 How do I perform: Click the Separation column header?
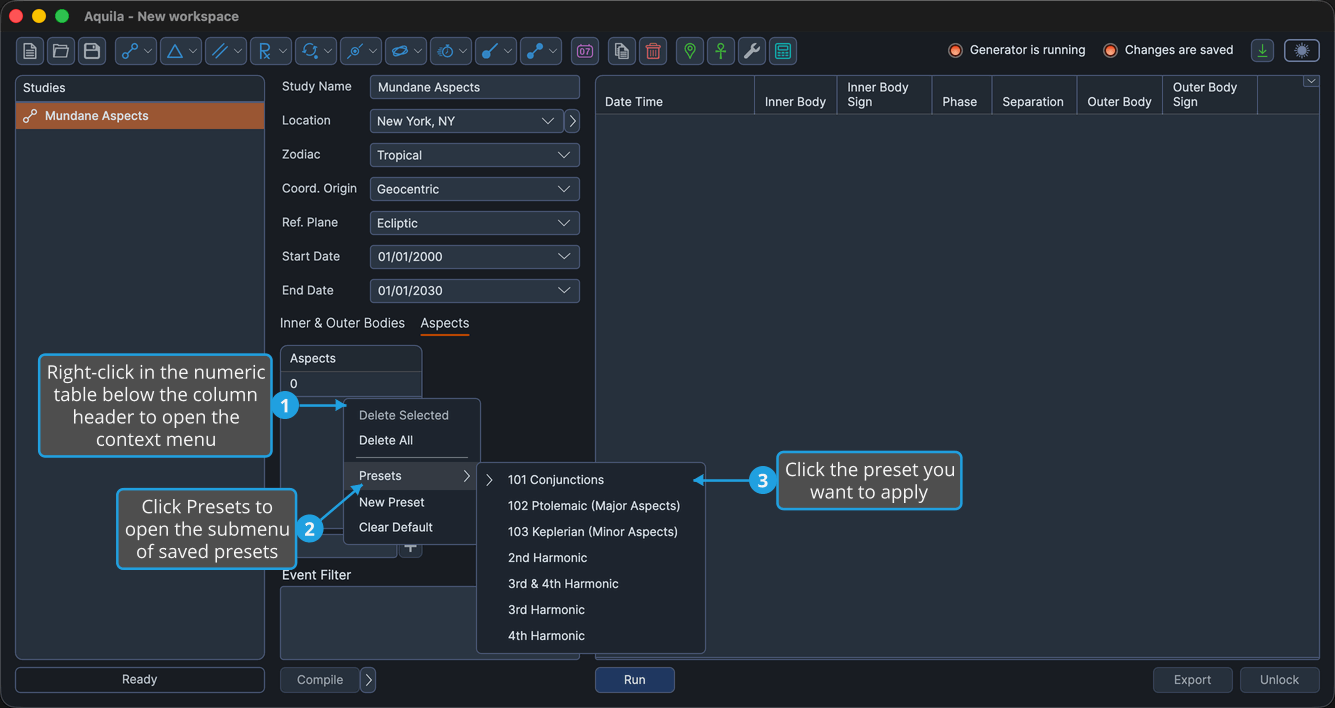point(1033,95)
